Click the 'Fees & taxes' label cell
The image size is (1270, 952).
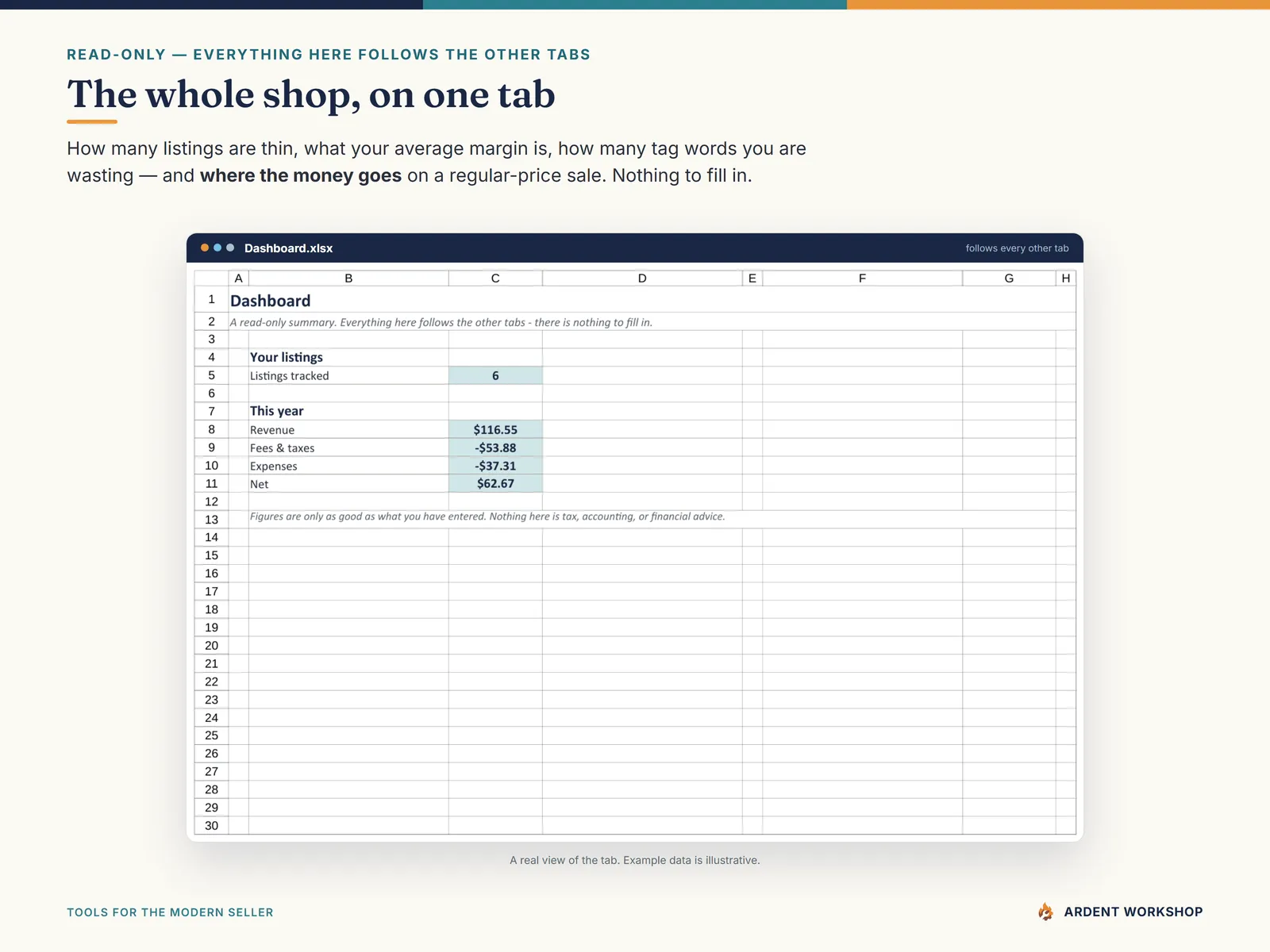point(348,447)
